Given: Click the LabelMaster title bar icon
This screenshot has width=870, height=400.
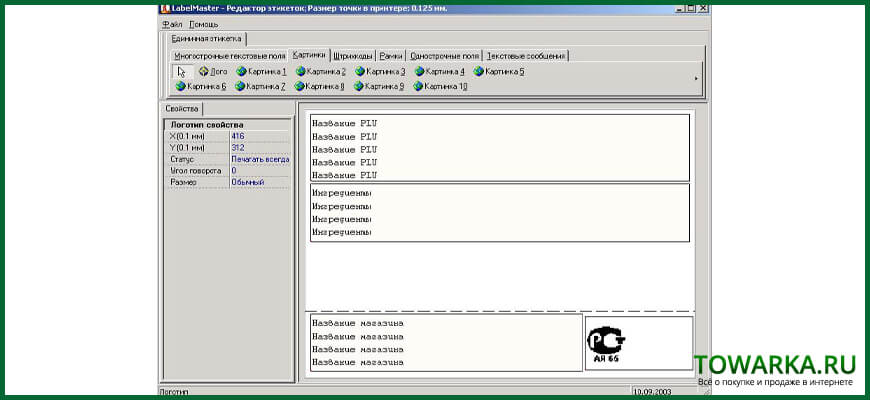Looking at the screenshot, I should click(x=165, y=8).
